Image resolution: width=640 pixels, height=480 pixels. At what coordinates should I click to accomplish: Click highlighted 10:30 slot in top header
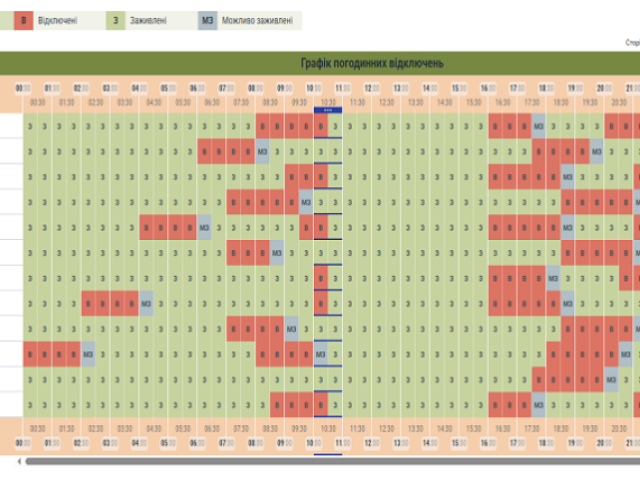pos(328,101)
